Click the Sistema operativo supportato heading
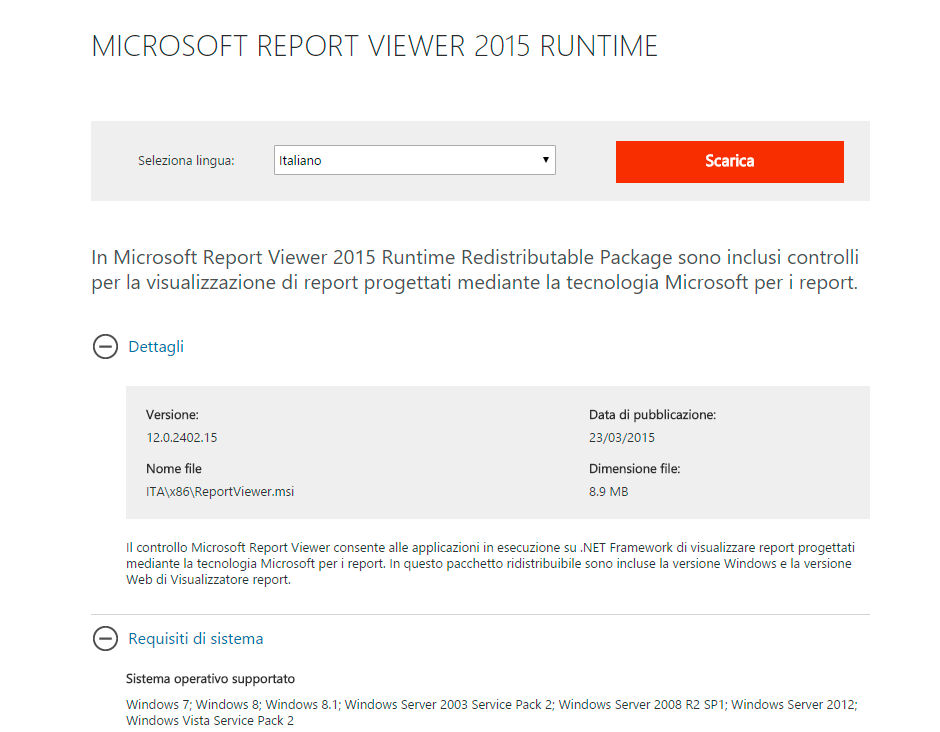The image size is (940, 732). tap(210, 679)
